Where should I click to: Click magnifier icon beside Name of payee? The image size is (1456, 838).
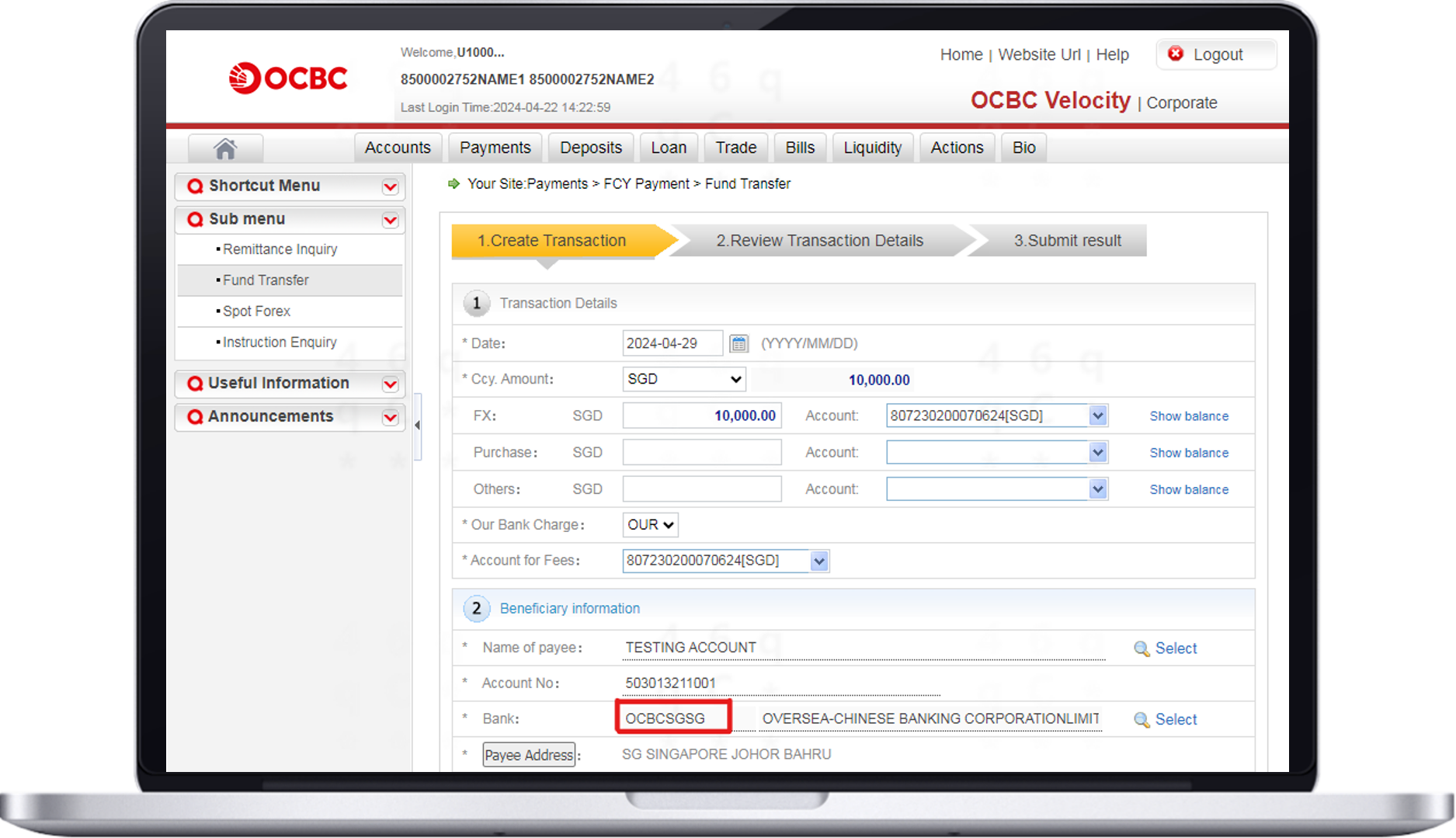(x=1142, y=648)
